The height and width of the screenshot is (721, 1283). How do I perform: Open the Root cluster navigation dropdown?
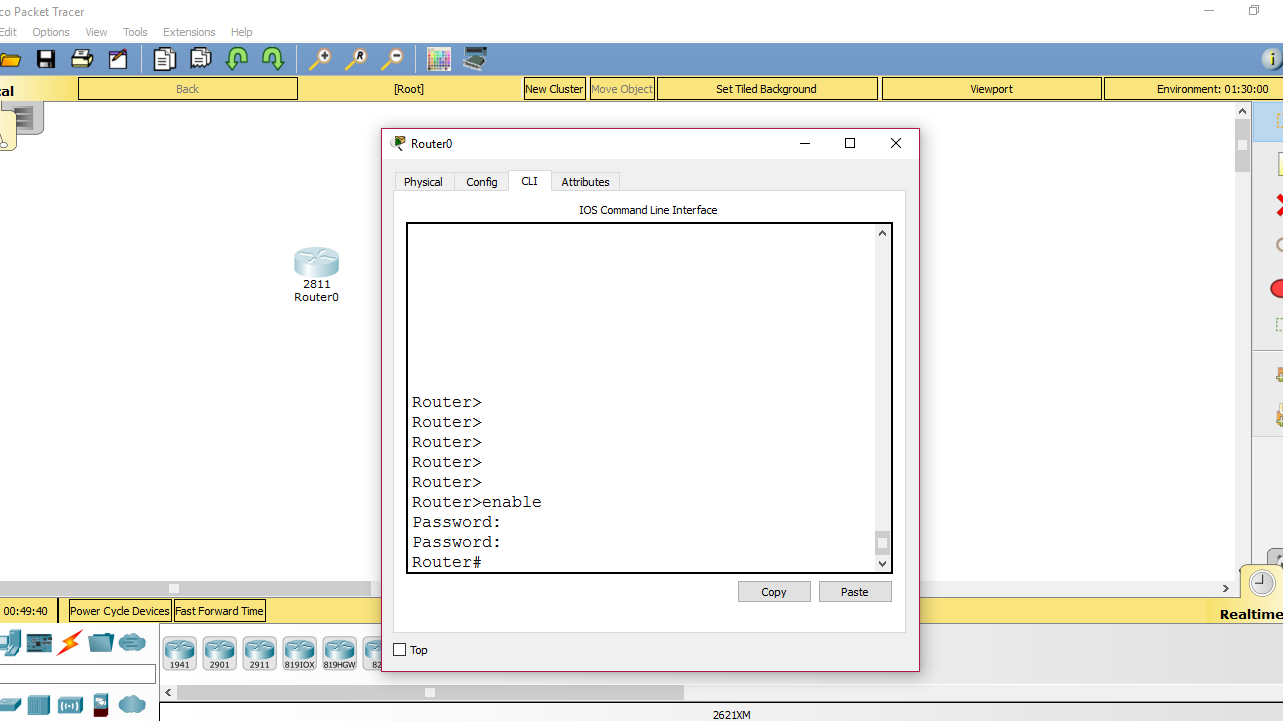(x=408, y=88)
